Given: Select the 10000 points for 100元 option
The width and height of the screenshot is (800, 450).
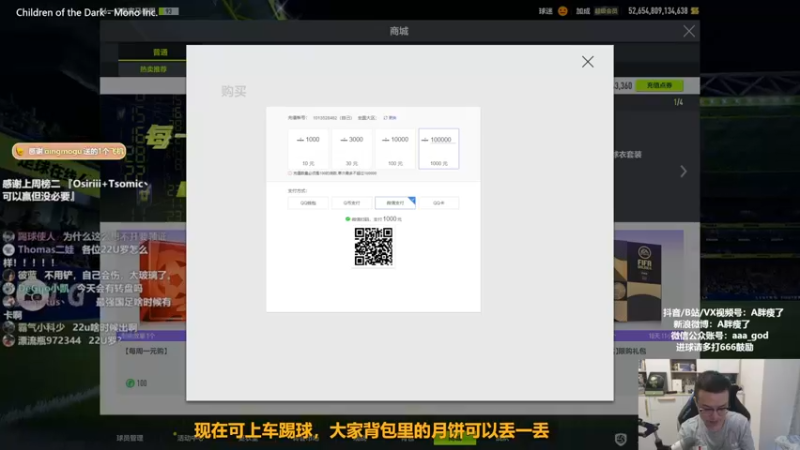Looking at the screenshot, I should [395, 148].
